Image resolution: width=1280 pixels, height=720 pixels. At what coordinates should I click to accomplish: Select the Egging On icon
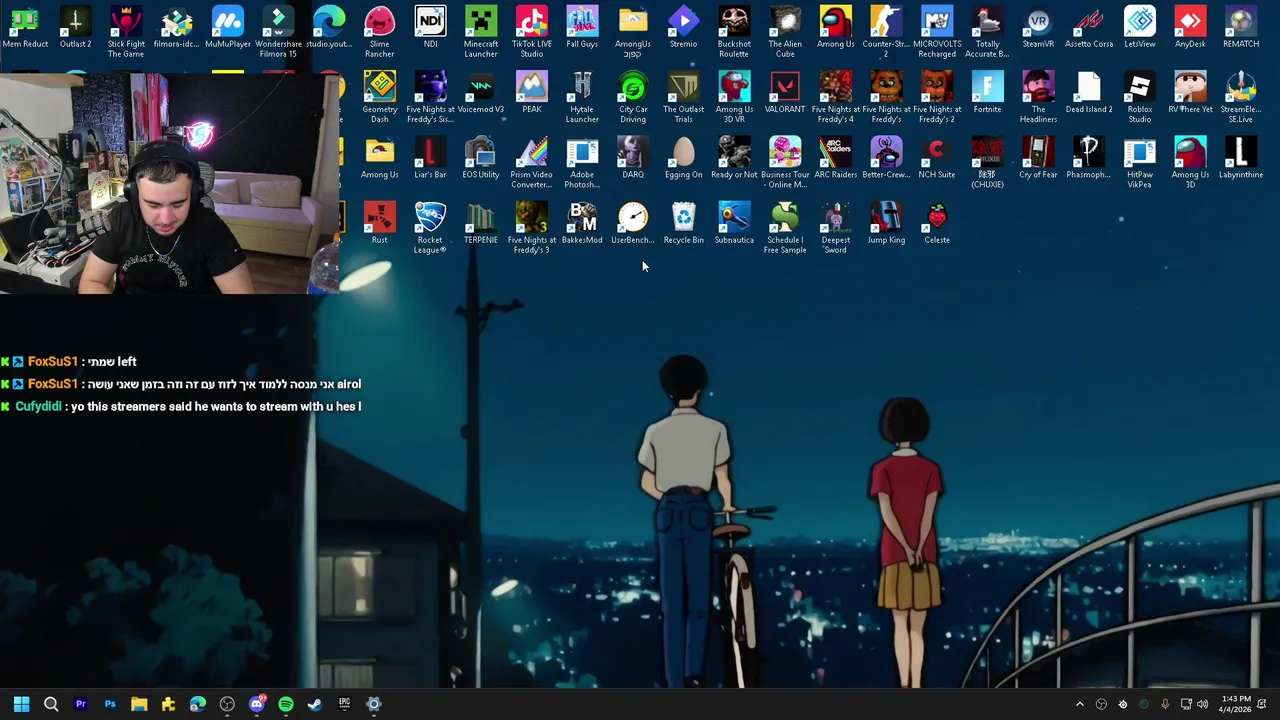(x=683, y=158)
